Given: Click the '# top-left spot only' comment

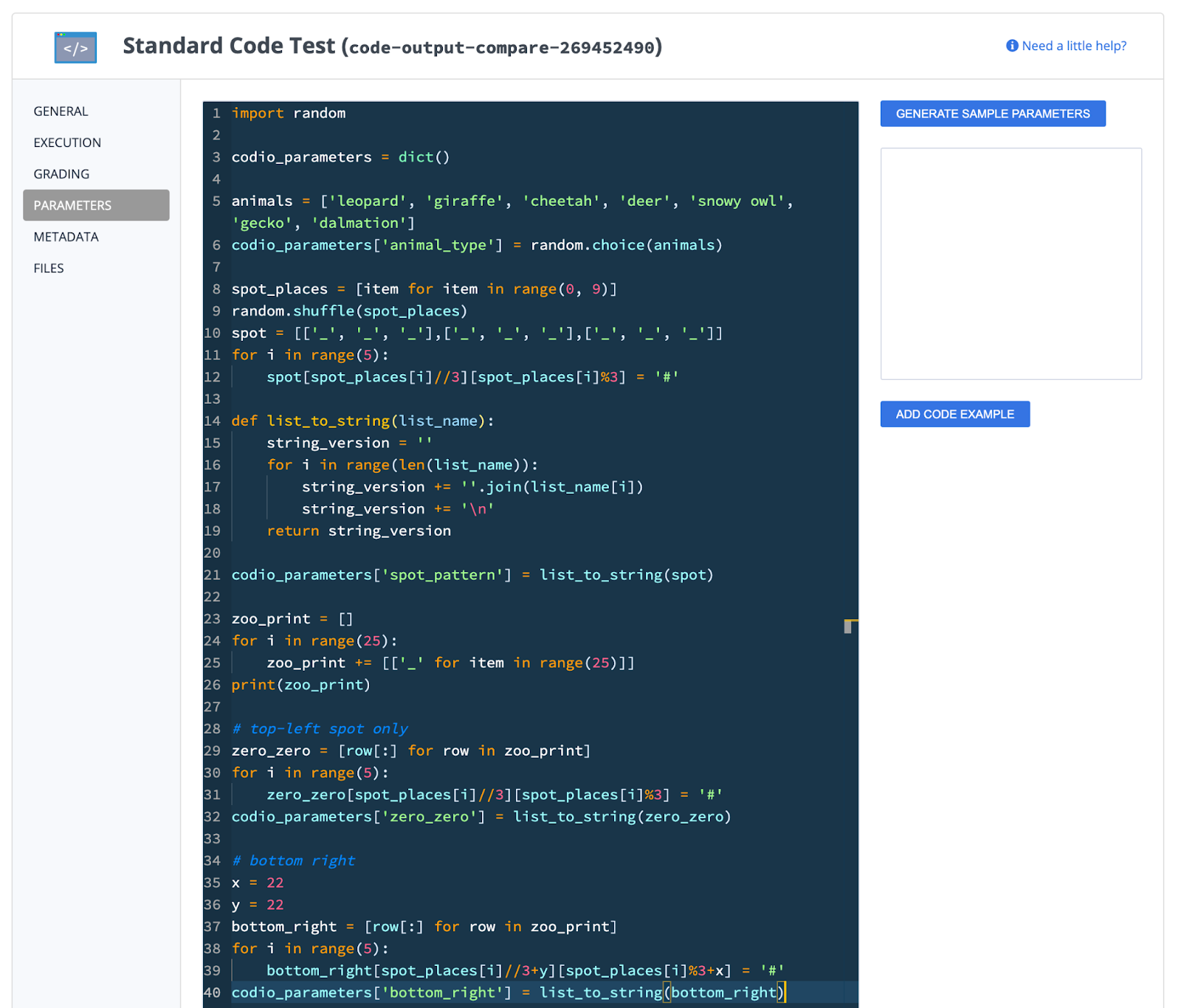Looking at the screenshot, I should [x=320, y=728].
